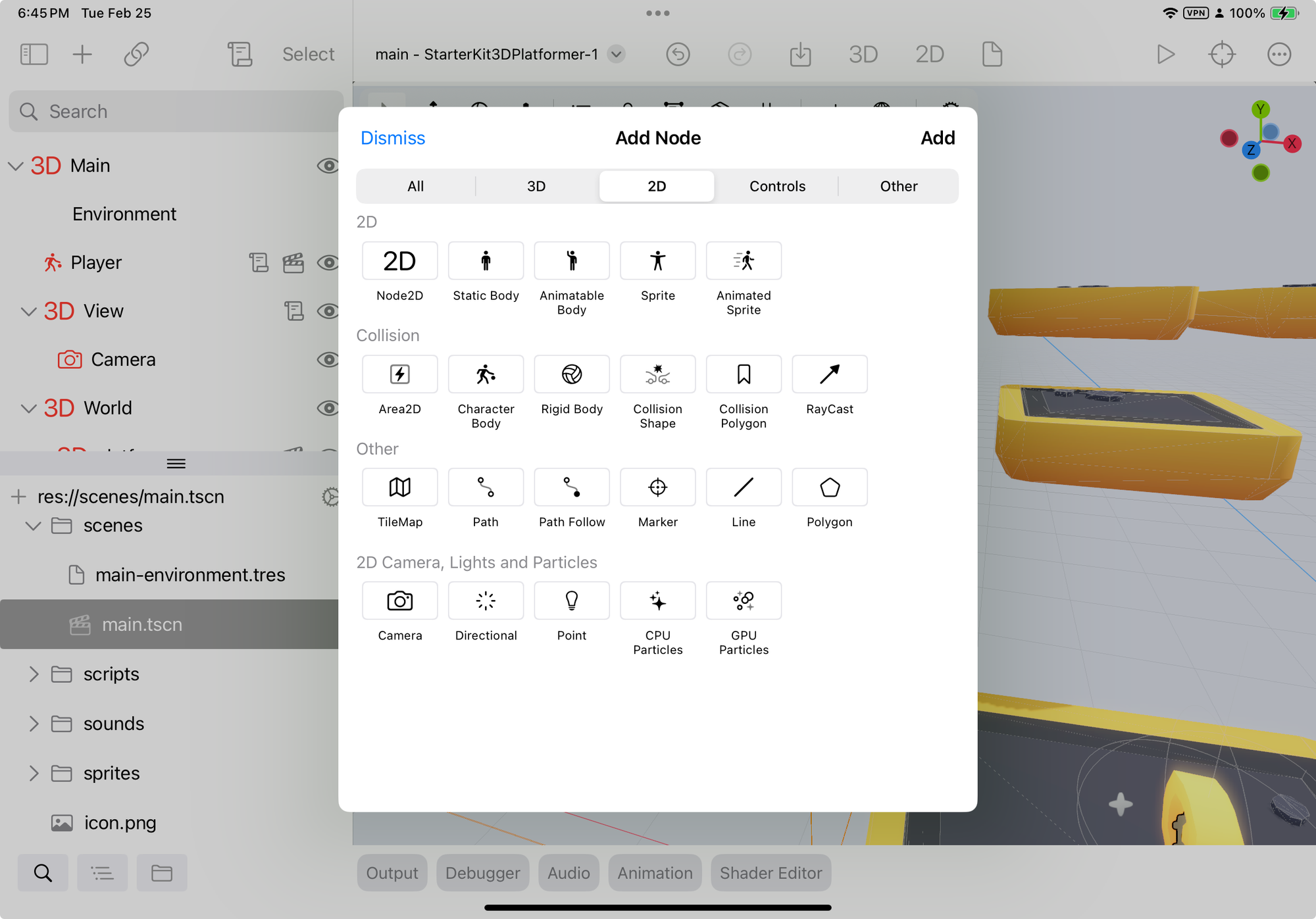The width and height of the screenshot is (1316, 919).
Task: Toggle visibility of Main root node
Action: click(x=328, y=166)
